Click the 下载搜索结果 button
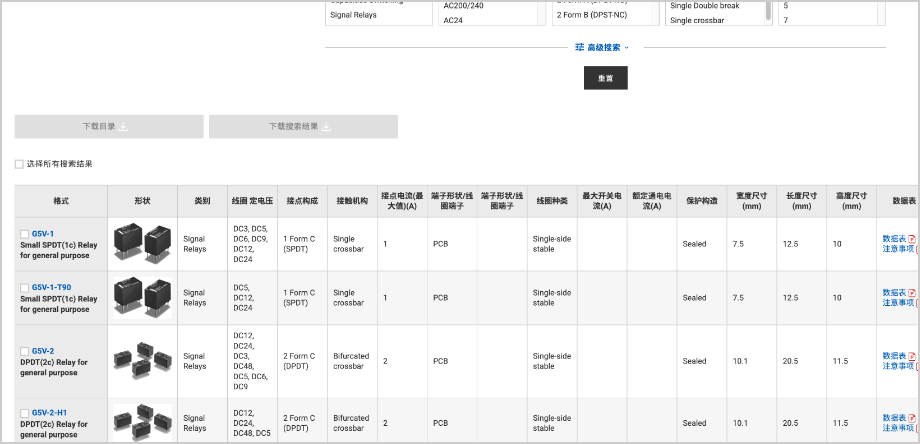The image size is (920, 444). [x=302, y=127]
